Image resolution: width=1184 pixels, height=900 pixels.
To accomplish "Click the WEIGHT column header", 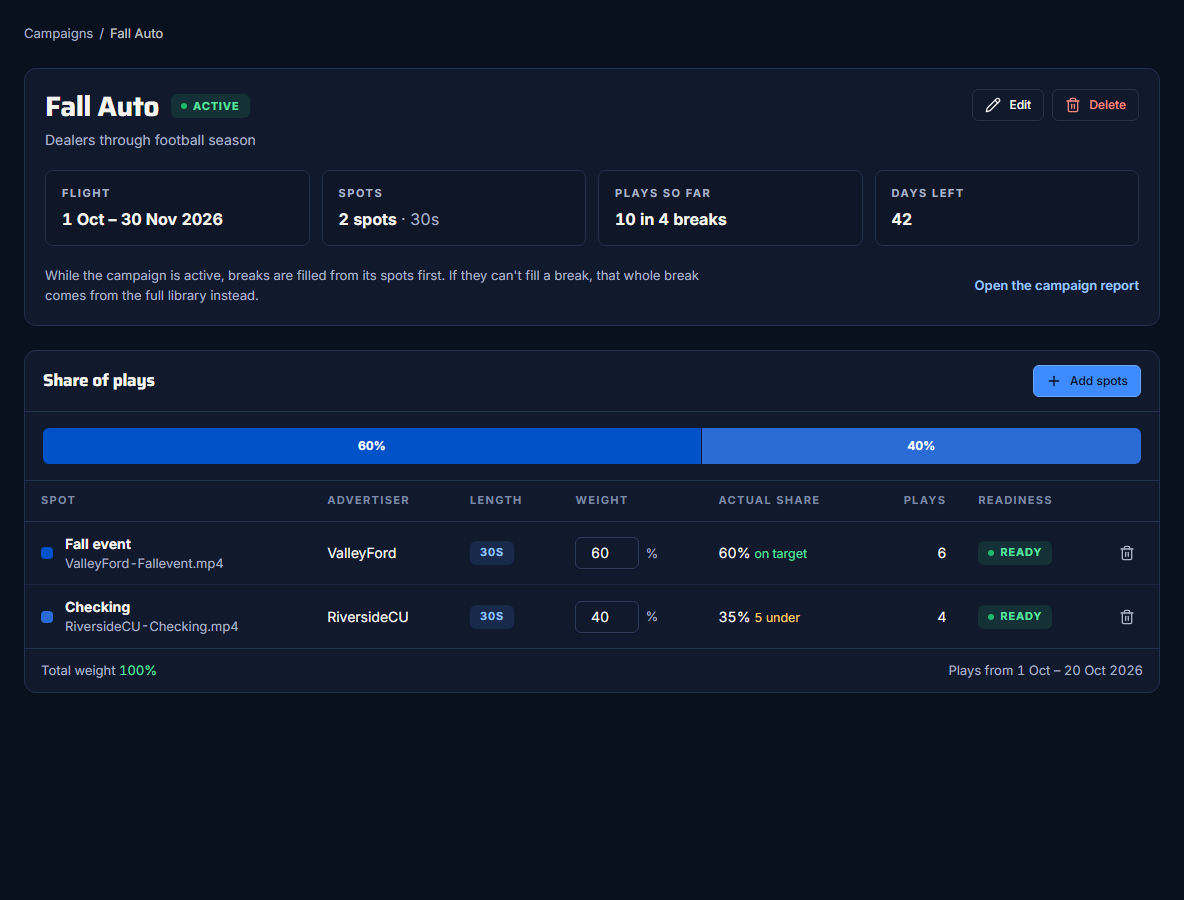I will tap(601, 500).
